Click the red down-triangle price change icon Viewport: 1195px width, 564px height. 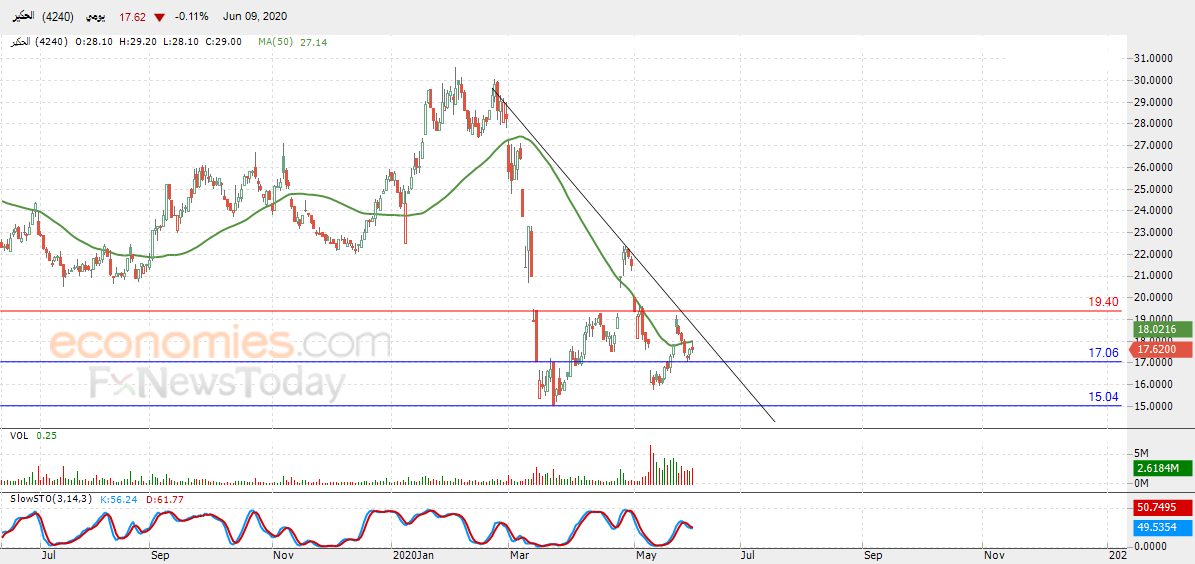pyautogui.click(x=159, y=17)
